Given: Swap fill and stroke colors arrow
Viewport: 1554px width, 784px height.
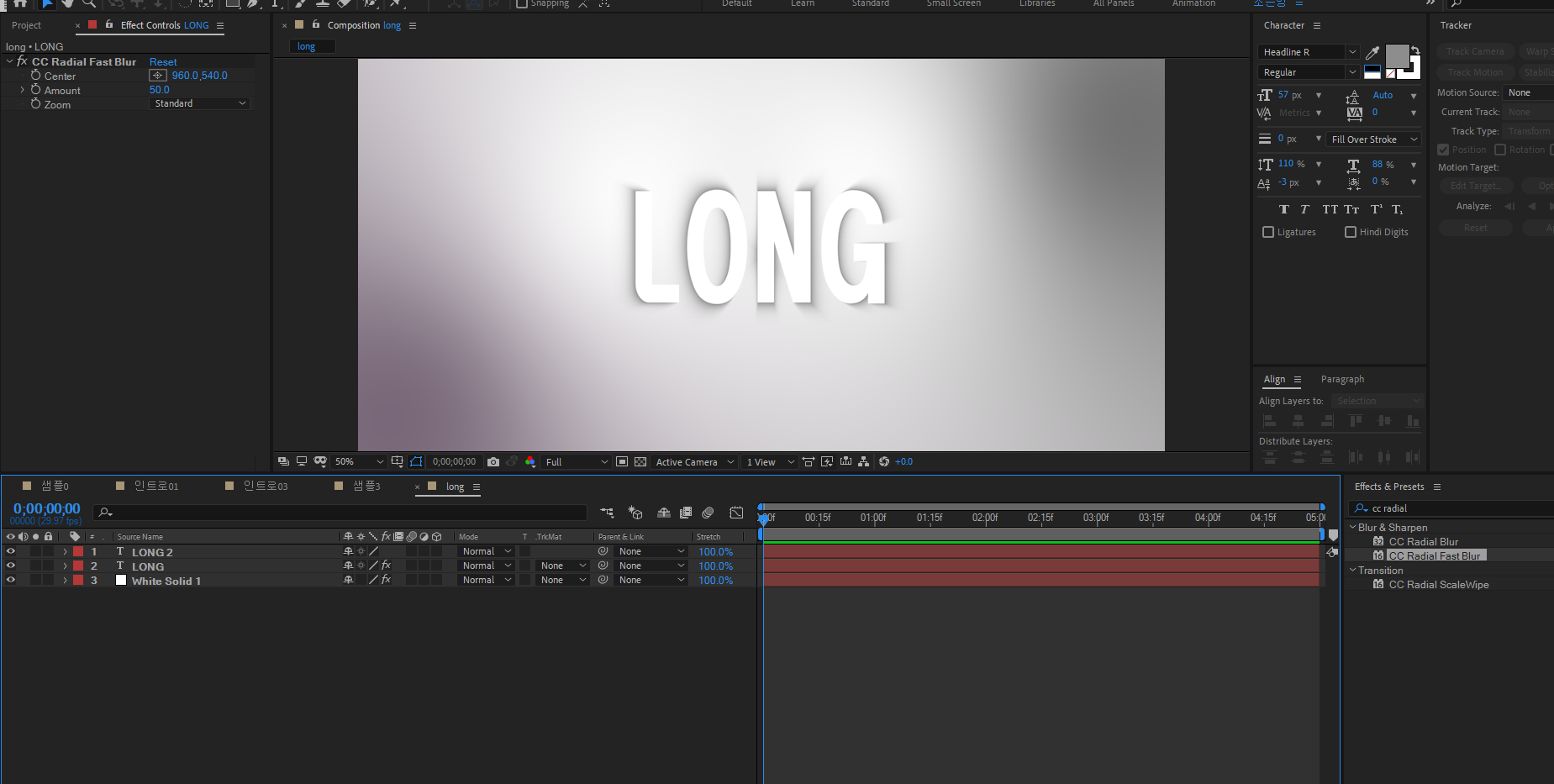Looking at the screenshot, I should pos(1415,50).
